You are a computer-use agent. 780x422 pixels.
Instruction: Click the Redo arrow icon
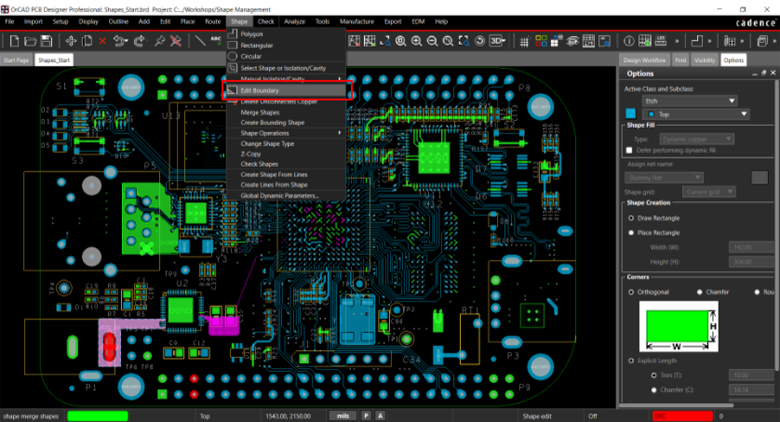[139, 41]
